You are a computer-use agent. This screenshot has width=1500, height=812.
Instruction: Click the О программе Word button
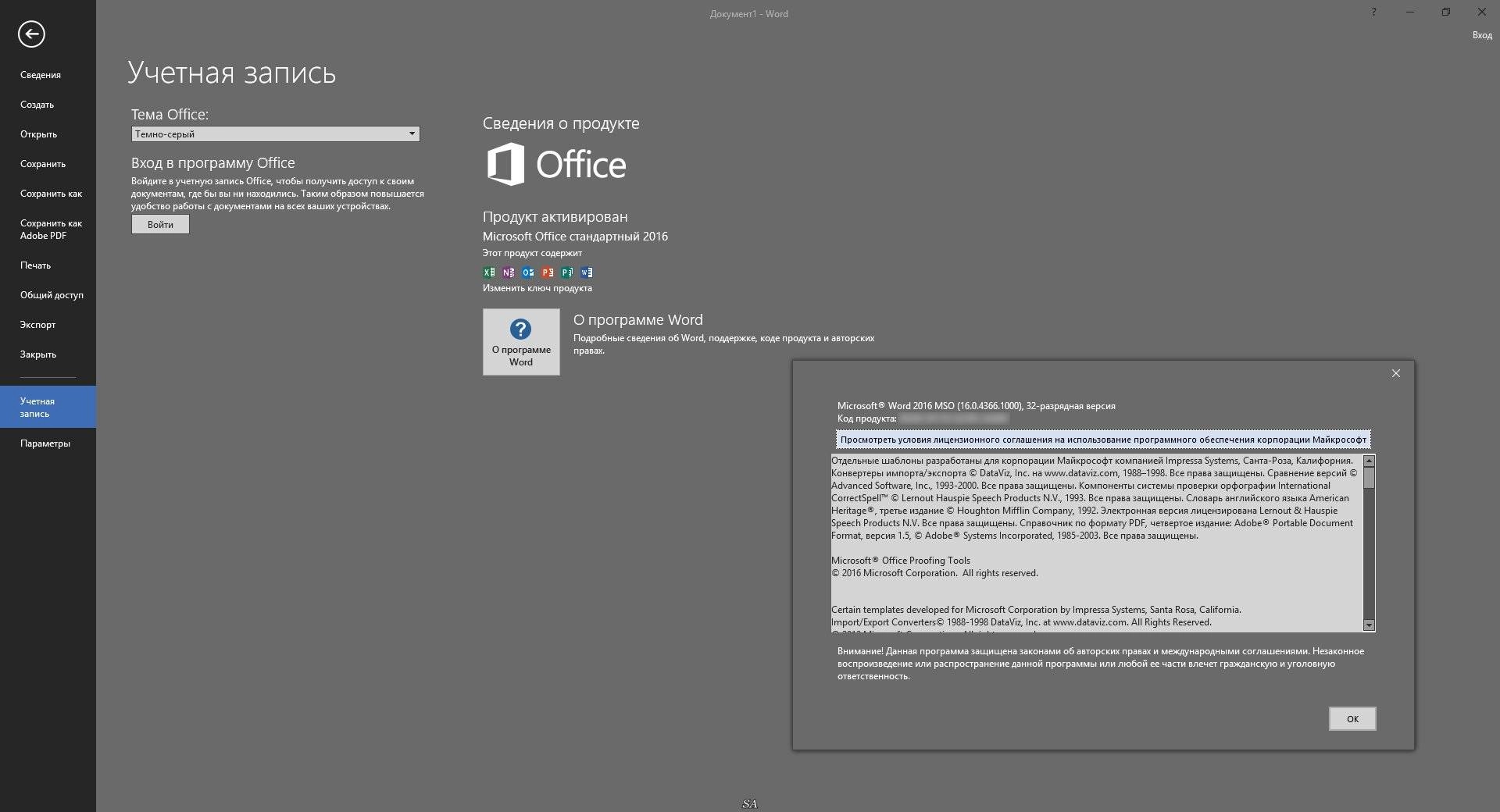click(521, 342)
